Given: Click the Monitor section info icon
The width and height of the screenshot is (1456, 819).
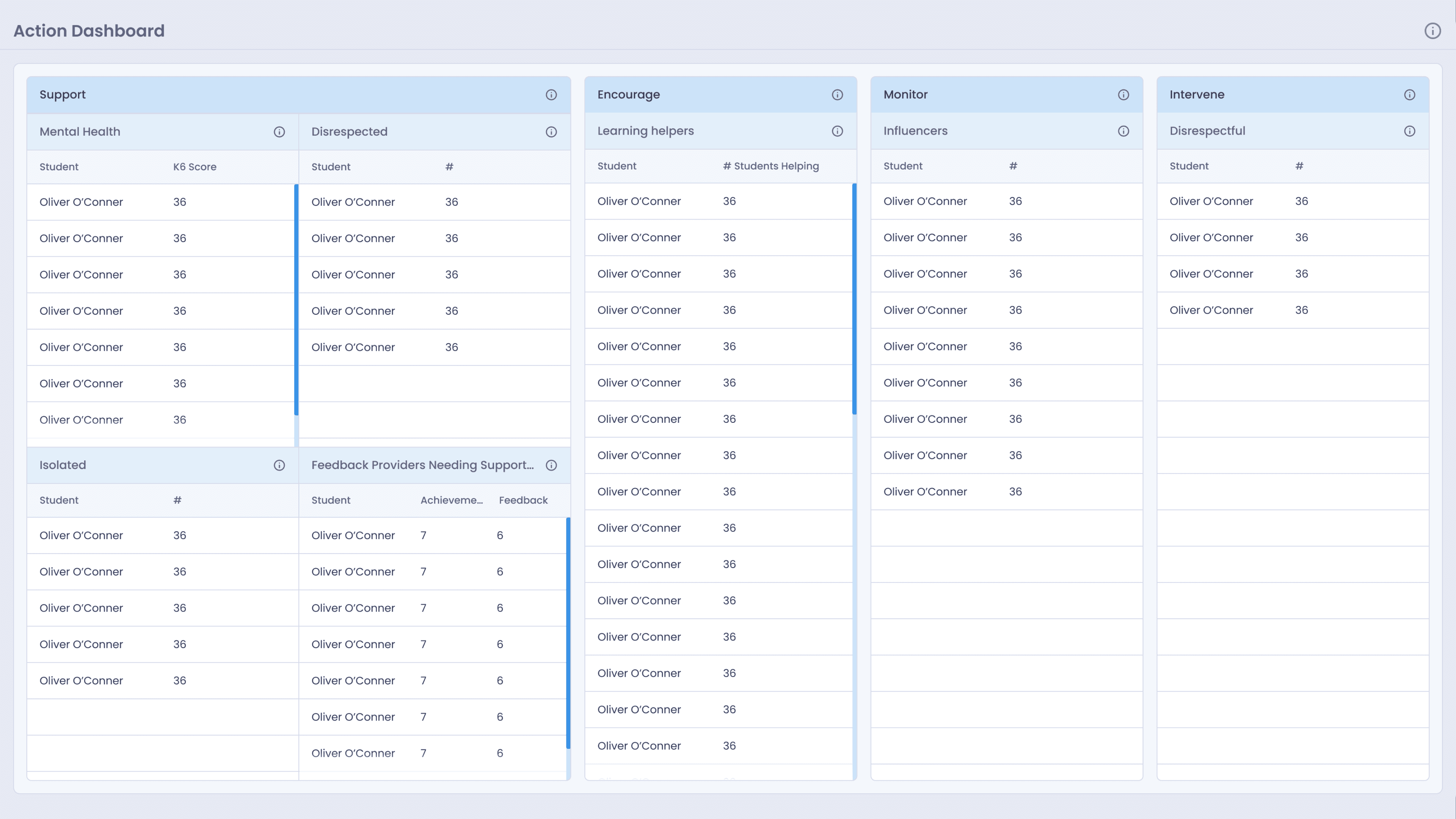Looking at the screenshot, I should point(1123,94).
